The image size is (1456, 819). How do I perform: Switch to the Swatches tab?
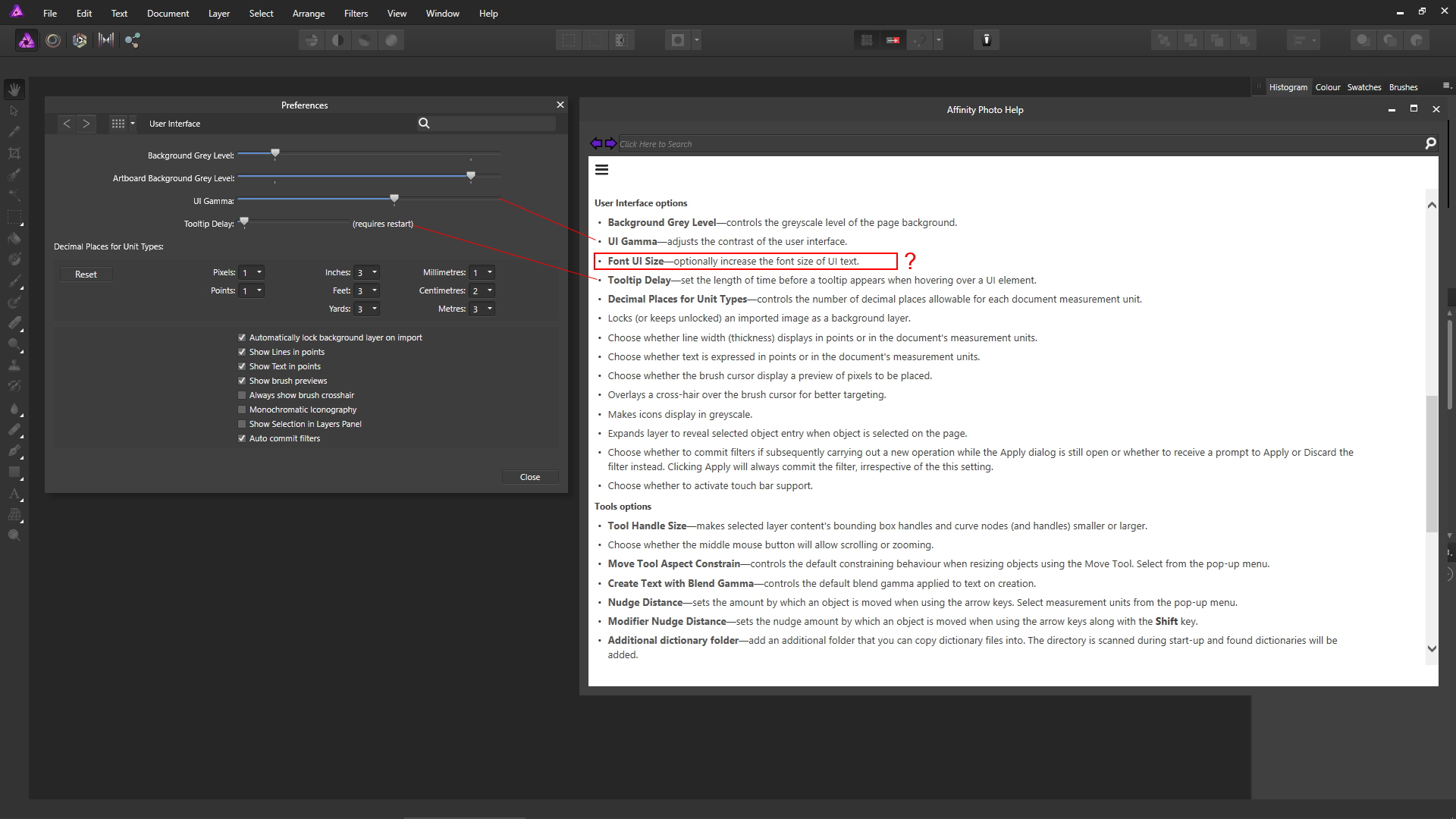point(1363,87)
